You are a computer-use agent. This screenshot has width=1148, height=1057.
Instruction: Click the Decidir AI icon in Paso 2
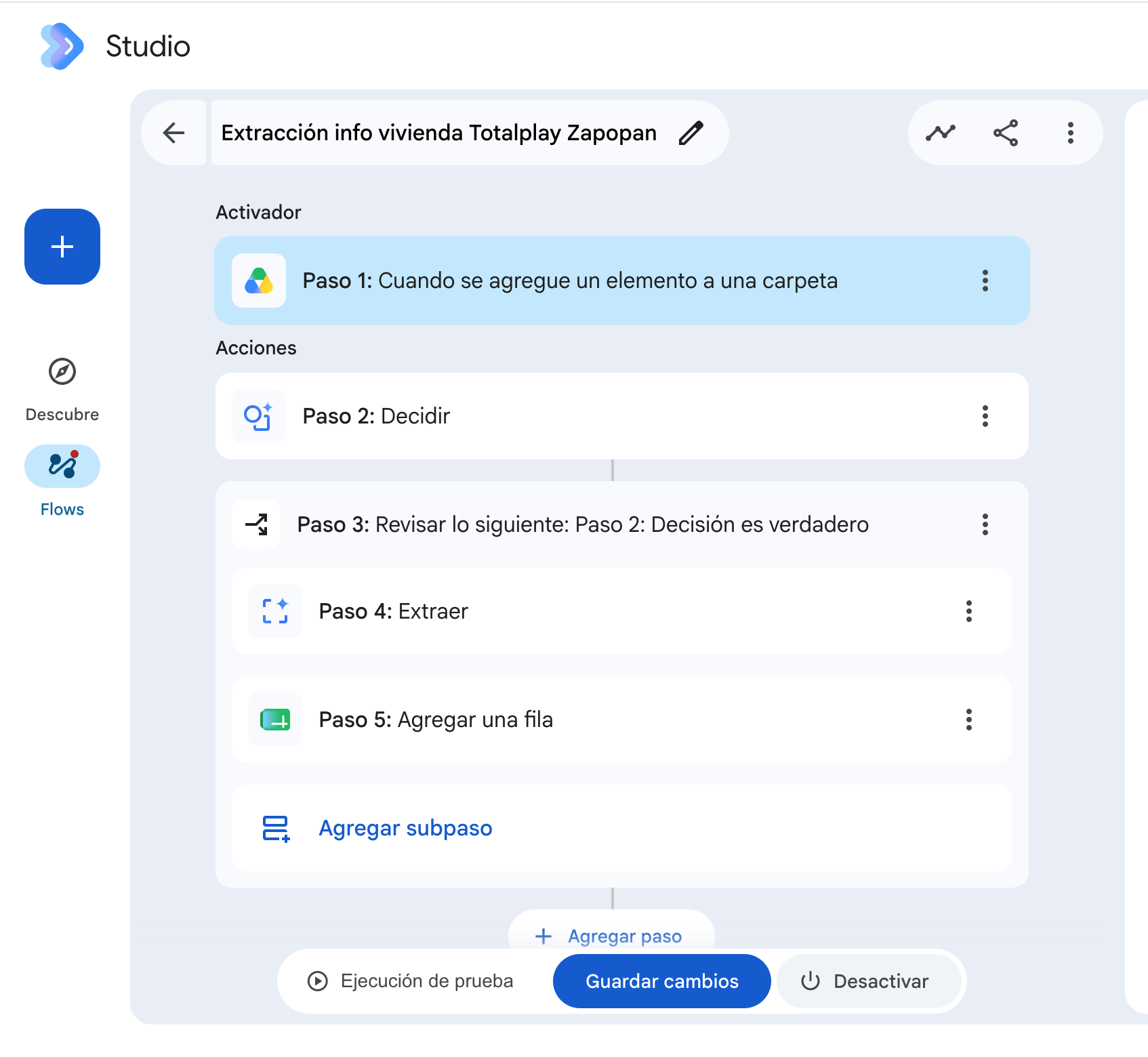[259, 416]
